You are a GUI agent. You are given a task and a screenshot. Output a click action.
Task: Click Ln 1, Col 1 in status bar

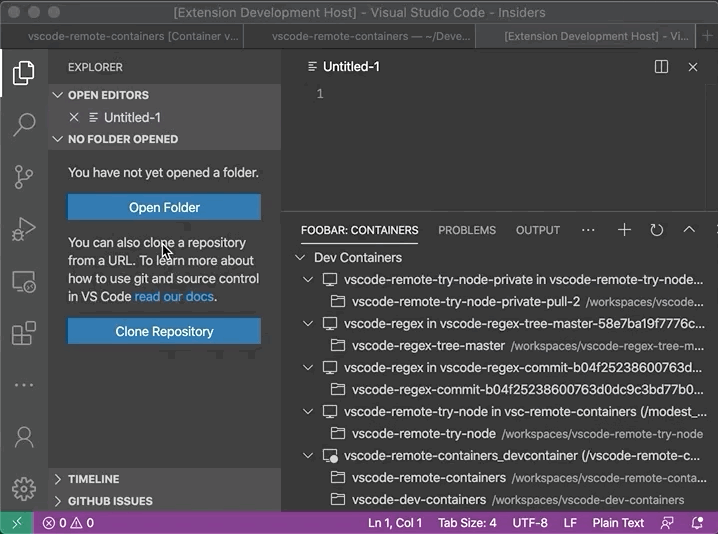coord(395,523)
